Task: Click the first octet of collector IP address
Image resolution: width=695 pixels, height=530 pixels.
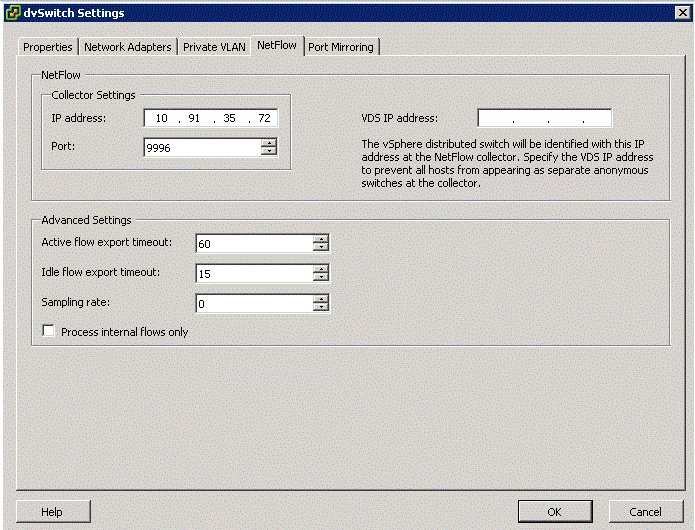Action: [161, 118]
